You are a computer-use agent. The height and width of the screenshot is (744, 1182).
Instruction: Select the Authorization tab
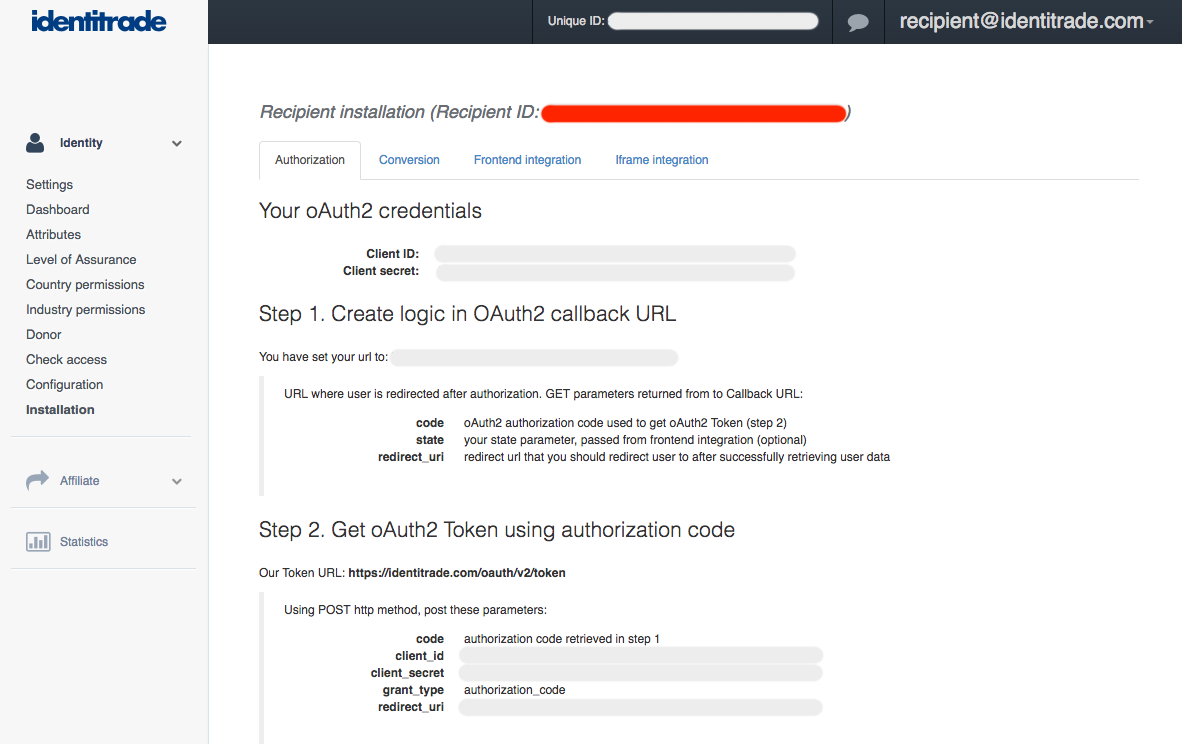(310, 160)
